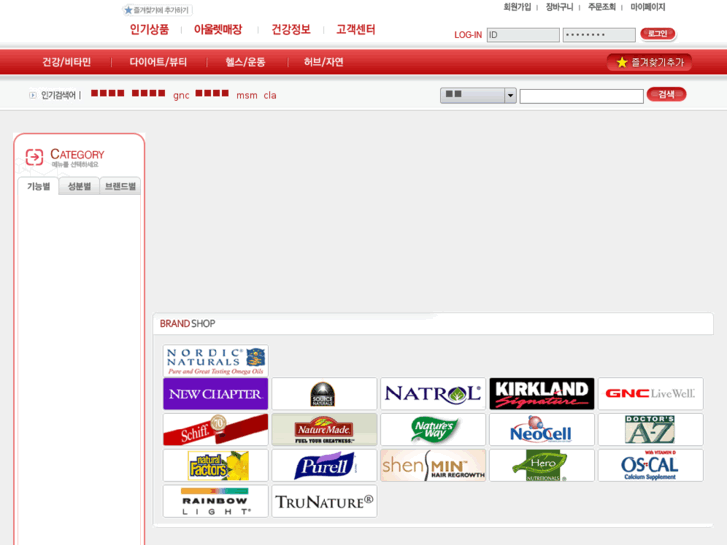The width and height of the screenshot is (727, 545).
Task: Go to 아울렛매장 page
Action: (x=218, y=30)
